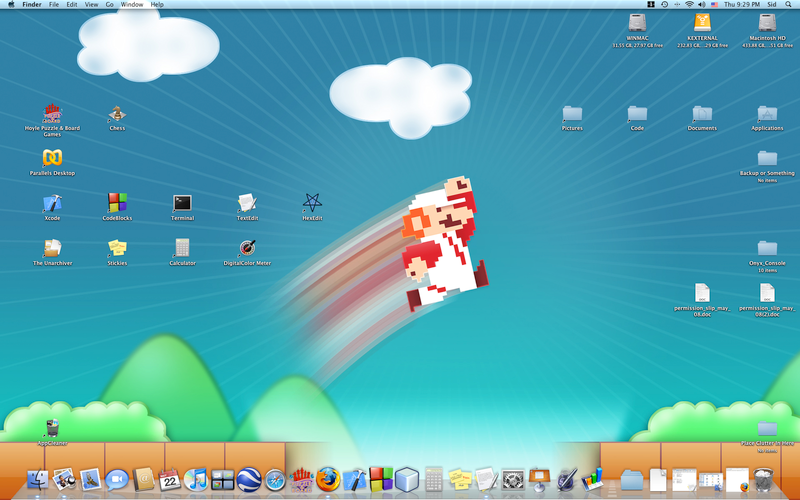Viewport: 800px width, 500px height.
Task: Open the Xcode desktop icon
Action: tap(52, 203)
